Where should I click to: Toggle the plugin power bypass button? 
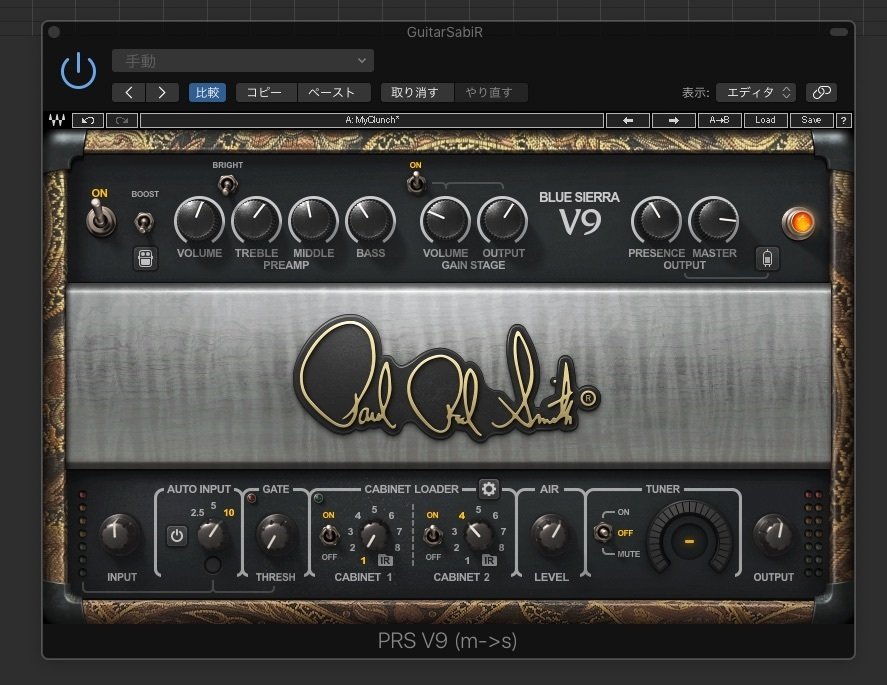(x=78, y=71)
